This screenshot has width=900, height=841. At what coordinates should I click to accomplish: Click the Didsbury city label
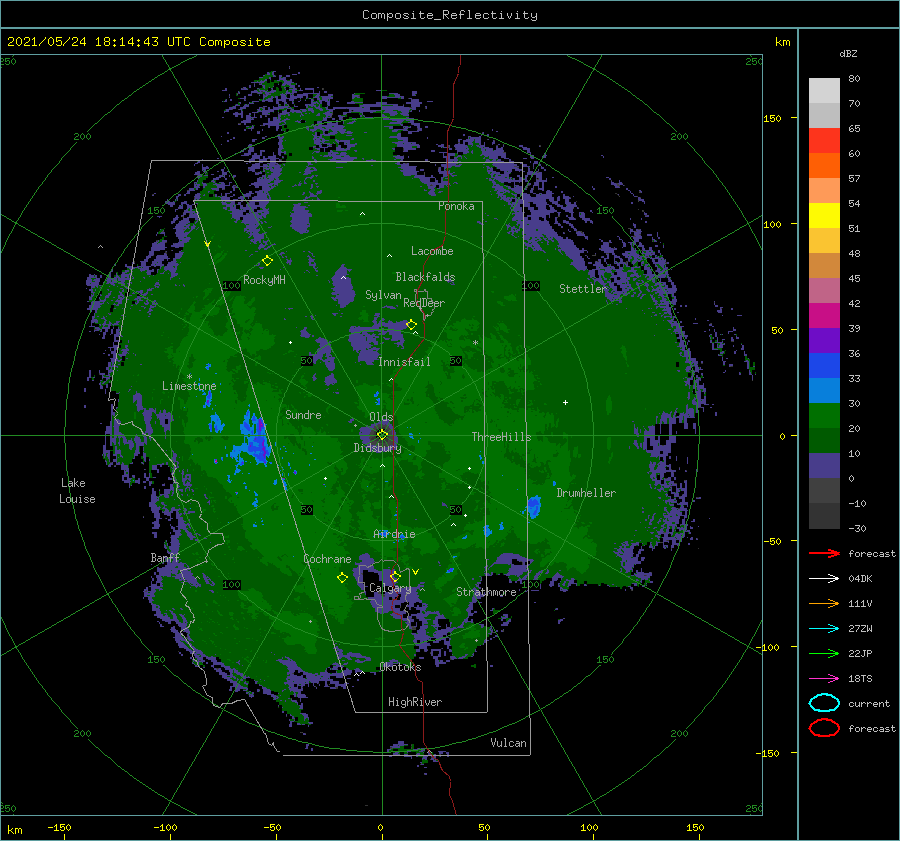tap(377, 448)
